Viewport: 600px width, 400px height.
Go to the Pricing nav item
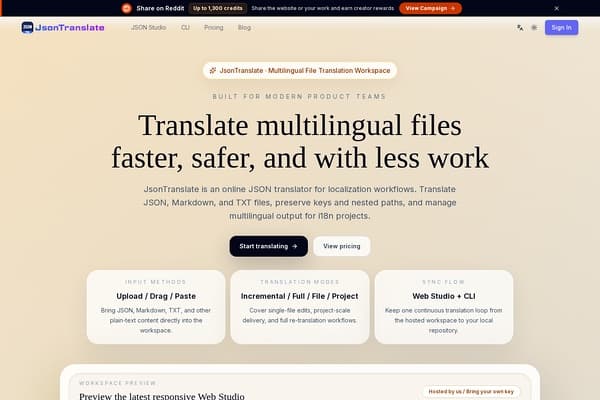tap(214, 28)
